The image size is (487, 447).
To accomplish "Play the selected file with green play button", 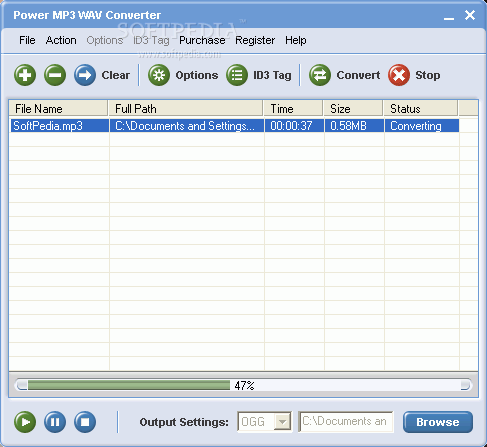I will pyautogui.click(x=25, y=422).
